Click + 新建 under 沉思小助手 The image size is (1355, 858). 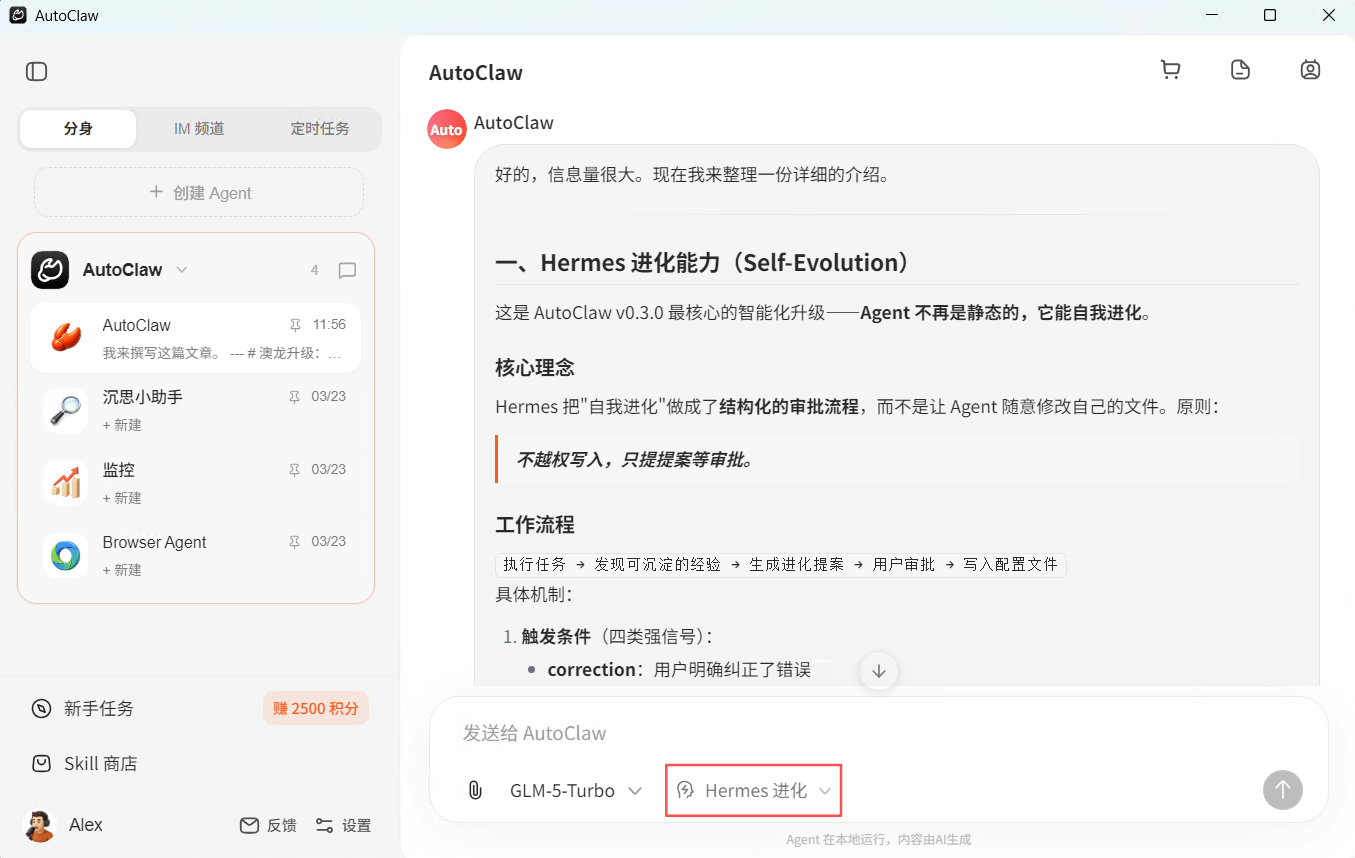(122, 425)
